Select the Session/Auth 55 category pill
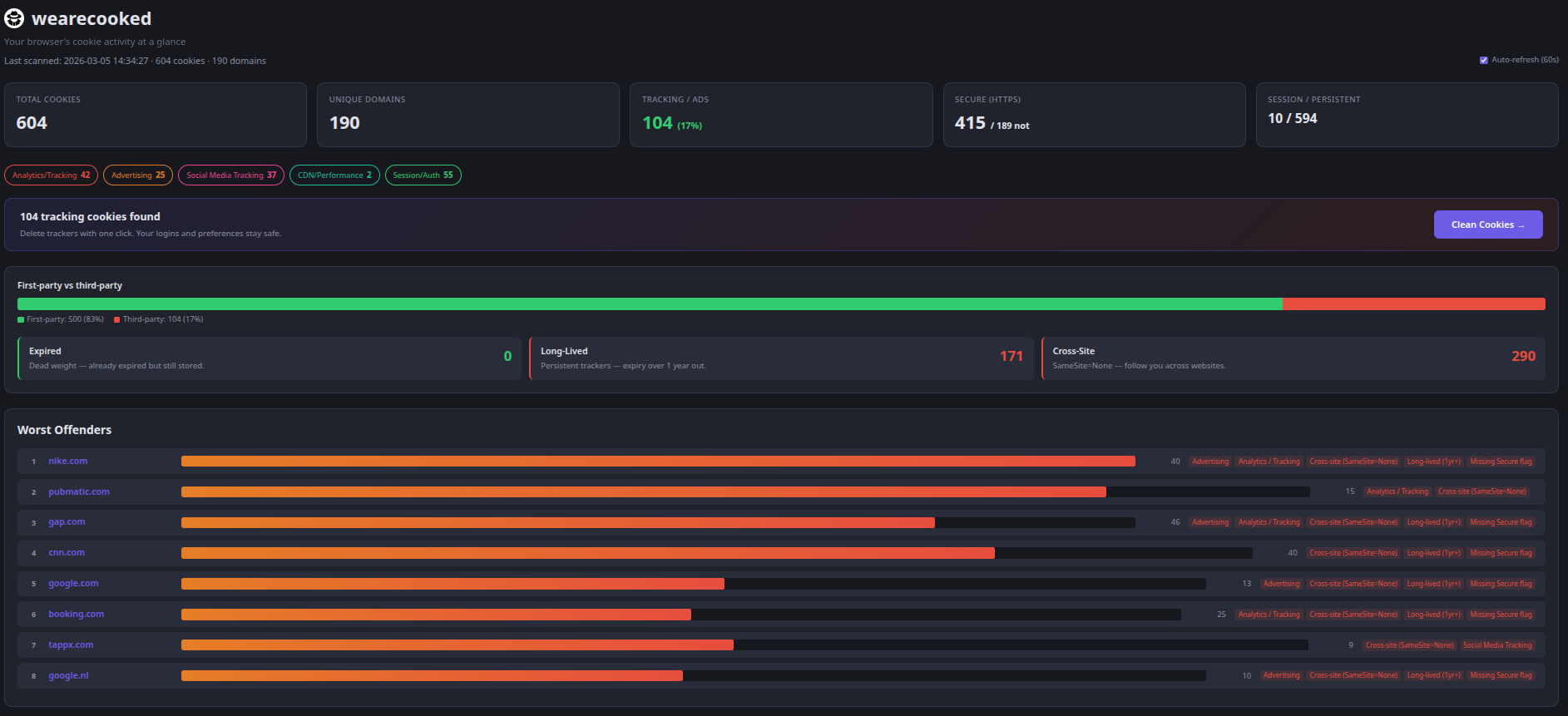This screenshot has width=1568, height=716. click(x=423, y=175)
